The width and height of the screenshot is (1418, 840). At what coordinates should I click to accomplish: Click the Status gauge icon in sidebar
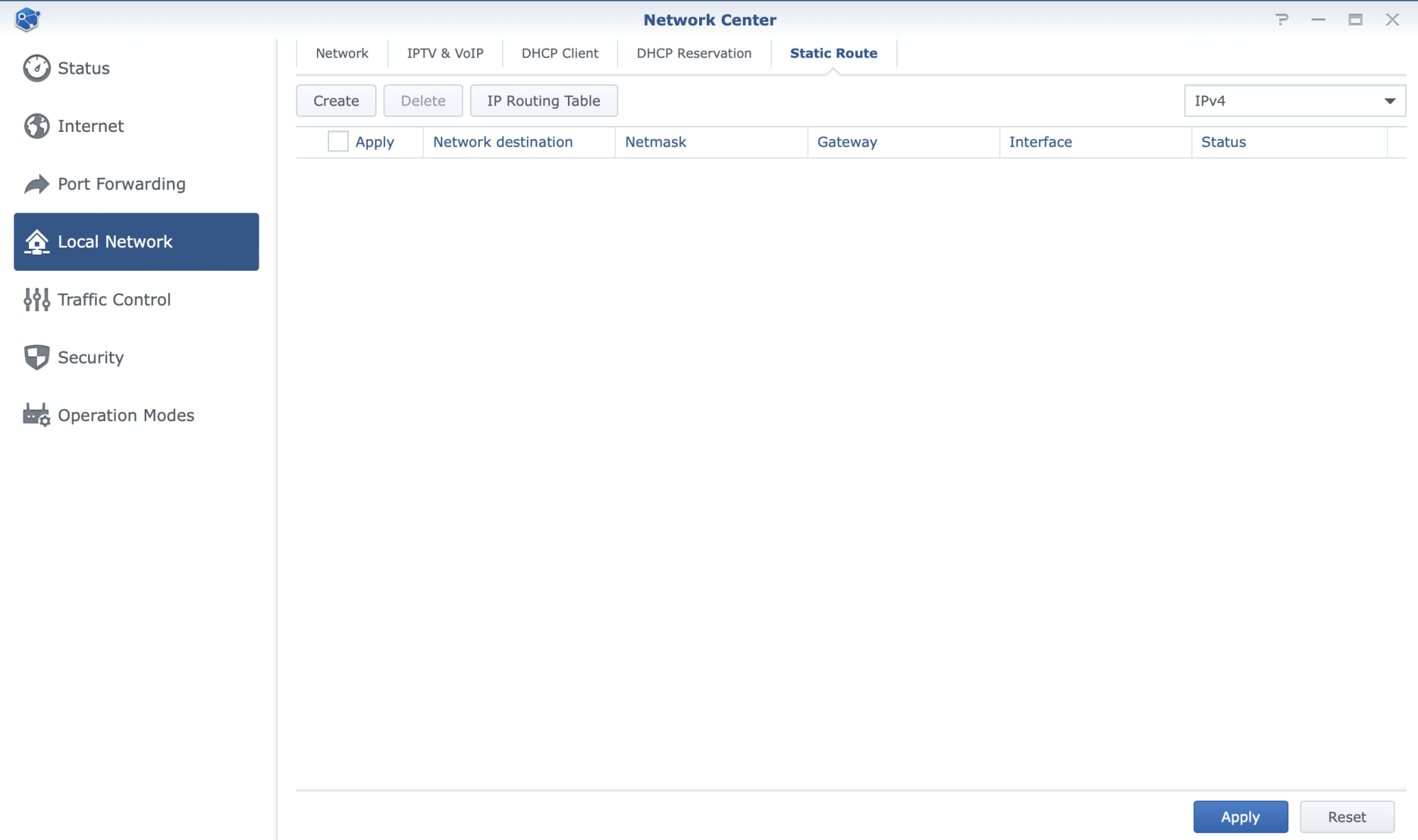point(36,68)
